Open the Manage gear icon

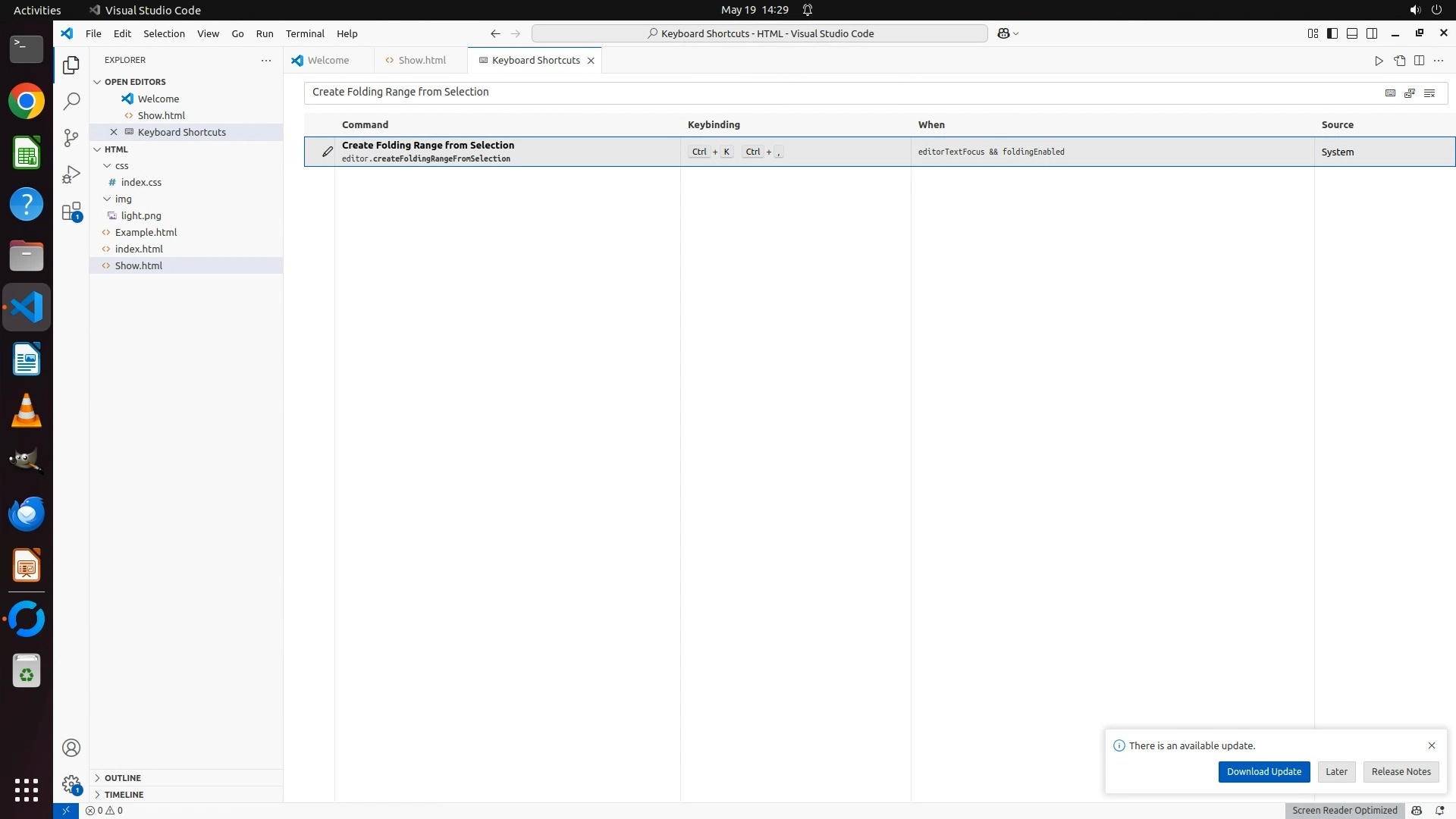point(71,784)
